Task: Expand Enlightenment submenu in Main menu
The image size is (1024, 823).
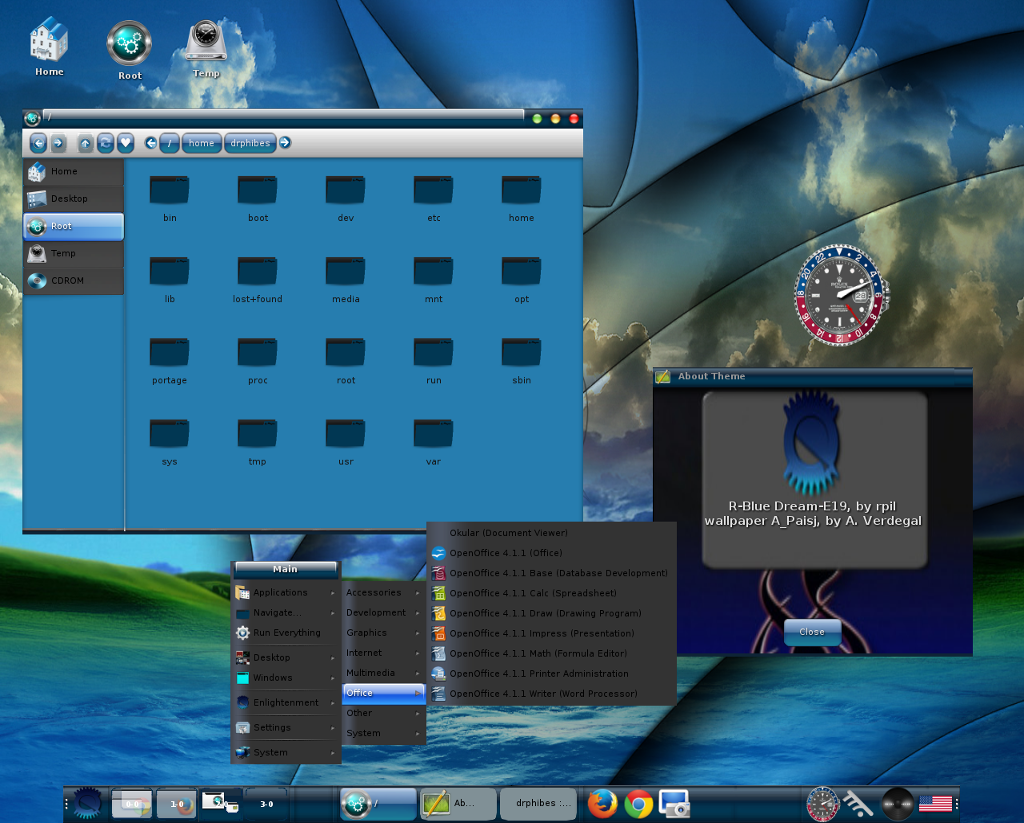Action: pyautogui.click(x=286, y=703)
